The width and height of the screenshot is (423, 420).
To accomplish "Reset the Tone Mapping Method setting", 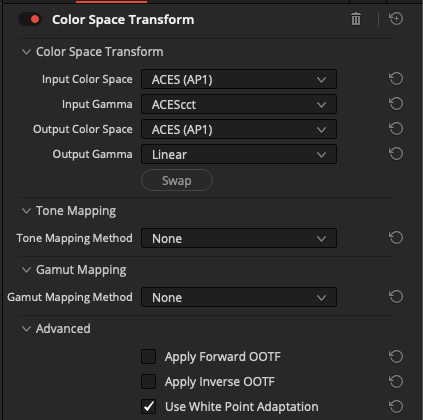I will coord(396,238).
